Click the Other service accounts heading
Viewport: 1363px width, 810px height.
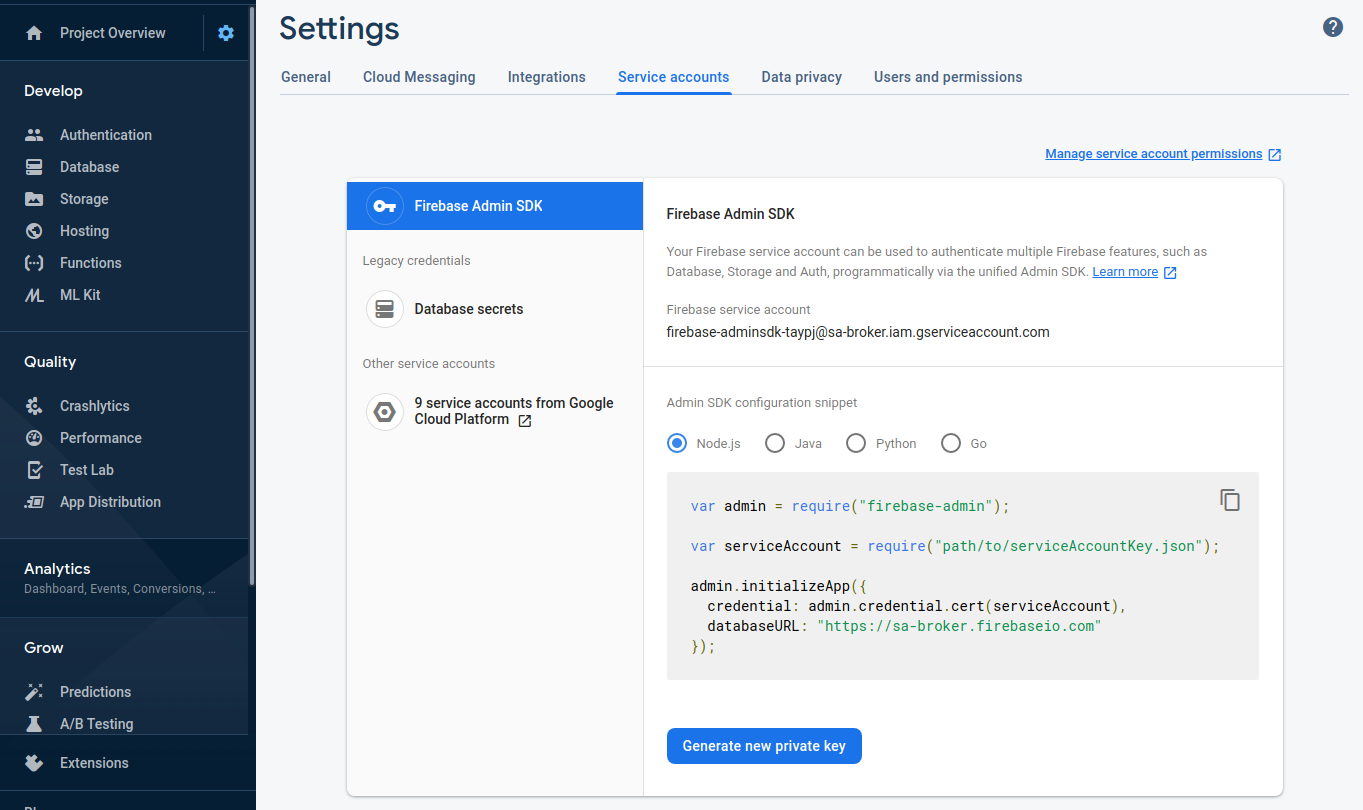429,364
